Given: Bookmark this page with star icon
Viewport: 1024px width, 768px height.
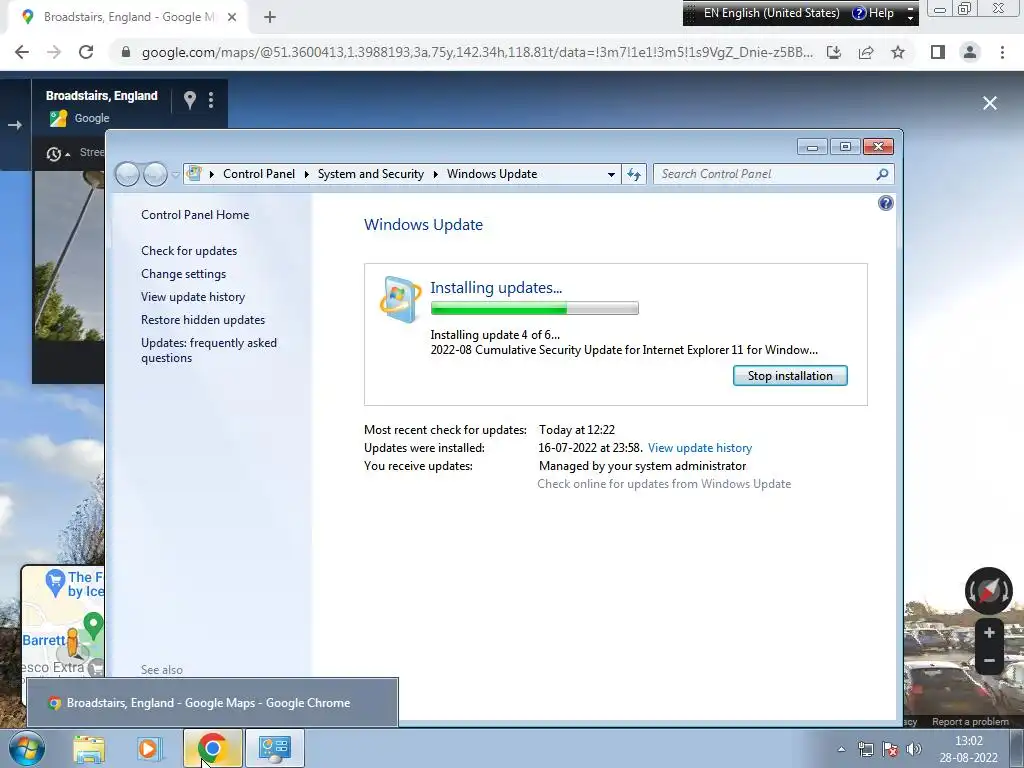Looking at the screenshot, I should pyautogui.click(x=898, y=52).
